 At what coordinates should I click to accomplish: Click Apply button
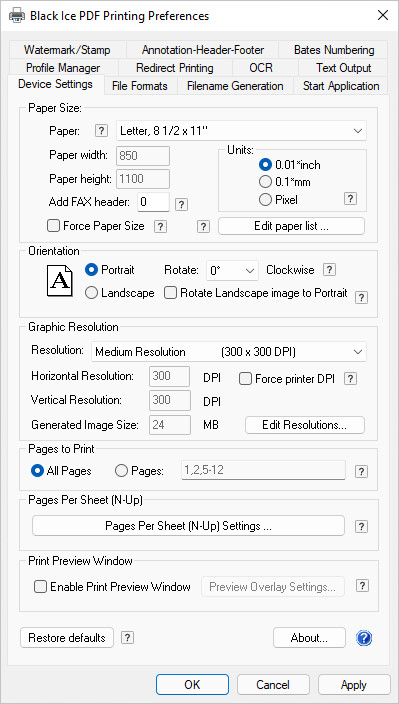354,685
